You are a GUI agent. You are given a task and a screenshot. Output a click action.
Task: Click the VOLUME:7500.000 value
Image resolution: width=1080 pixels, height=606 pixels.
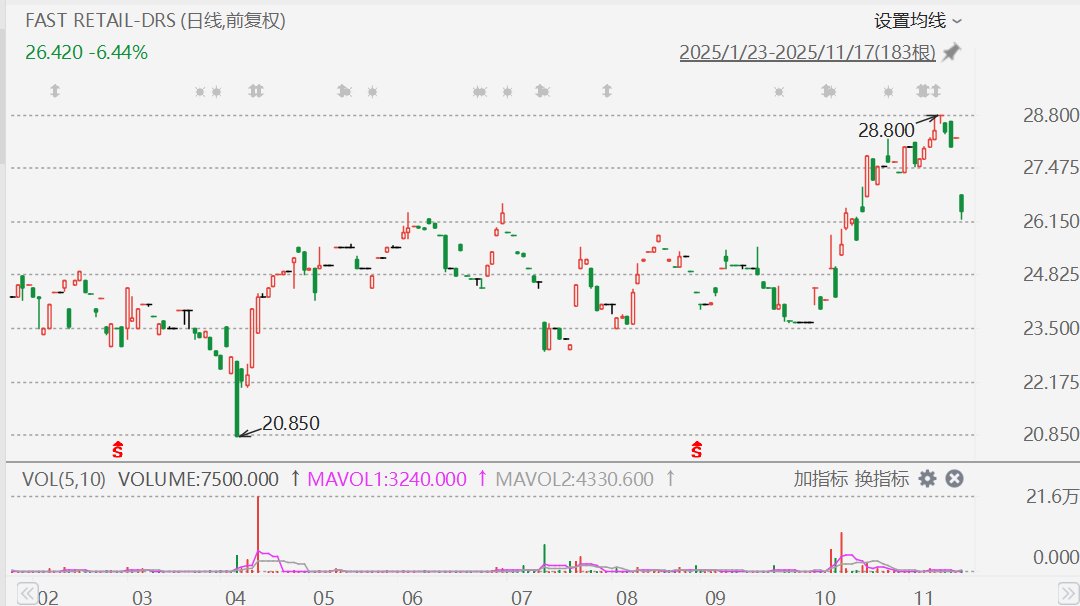(198, 479)
